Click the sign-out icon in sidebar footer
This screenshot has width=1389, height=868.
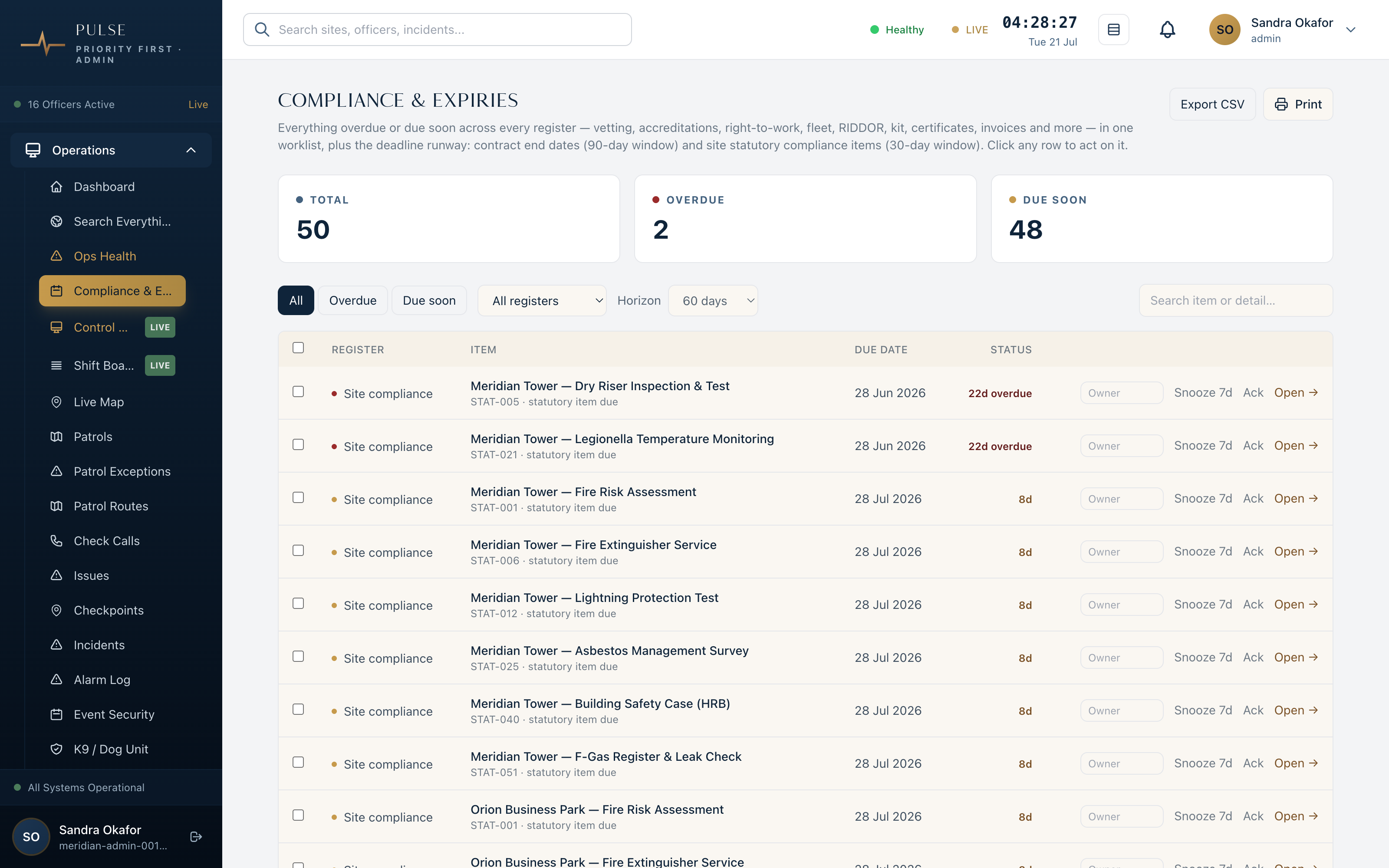pos(196,837)
